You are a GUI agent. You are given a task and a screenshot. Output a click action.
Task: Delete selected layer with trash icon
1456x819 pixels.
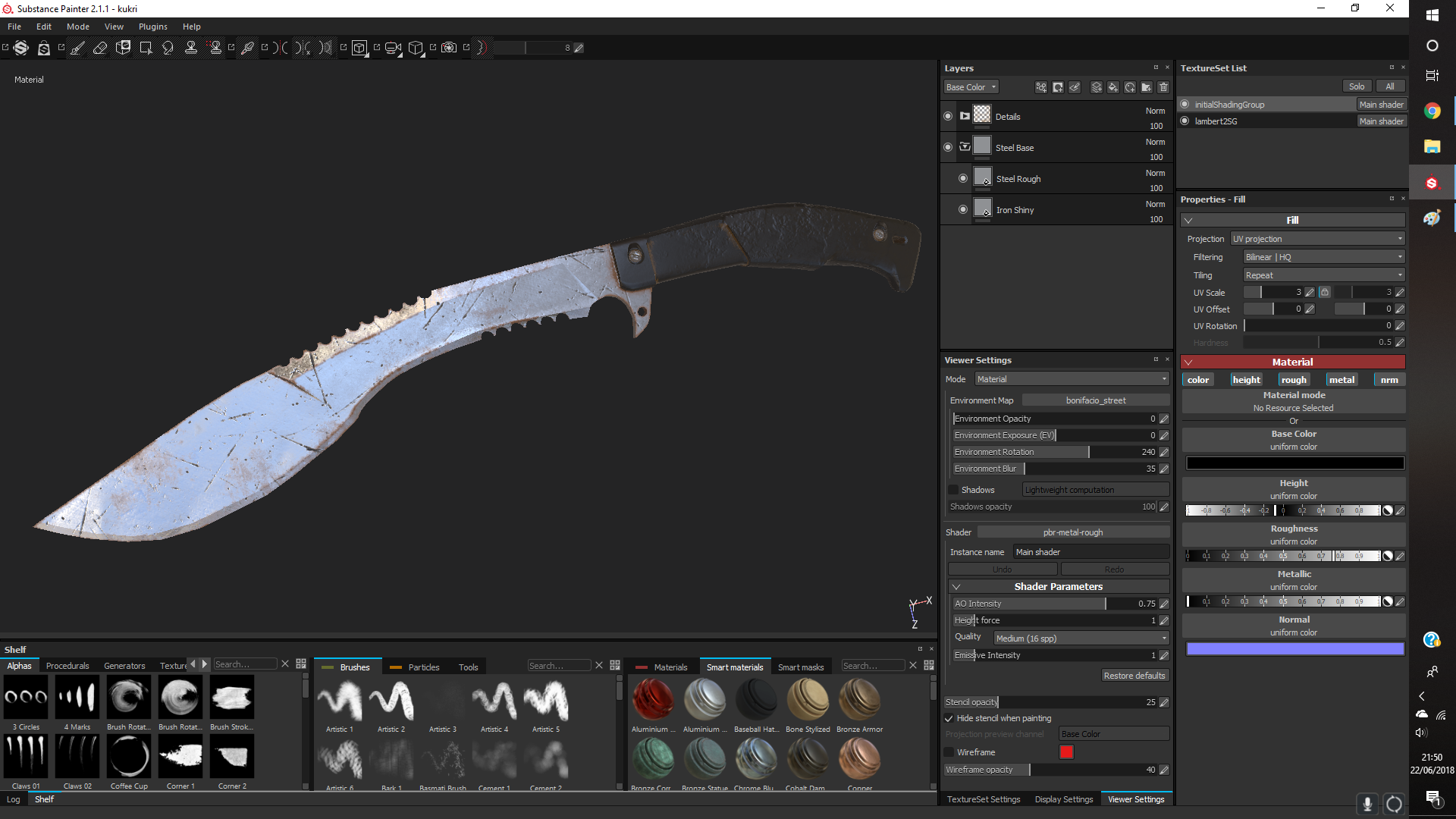point(1163,87)
